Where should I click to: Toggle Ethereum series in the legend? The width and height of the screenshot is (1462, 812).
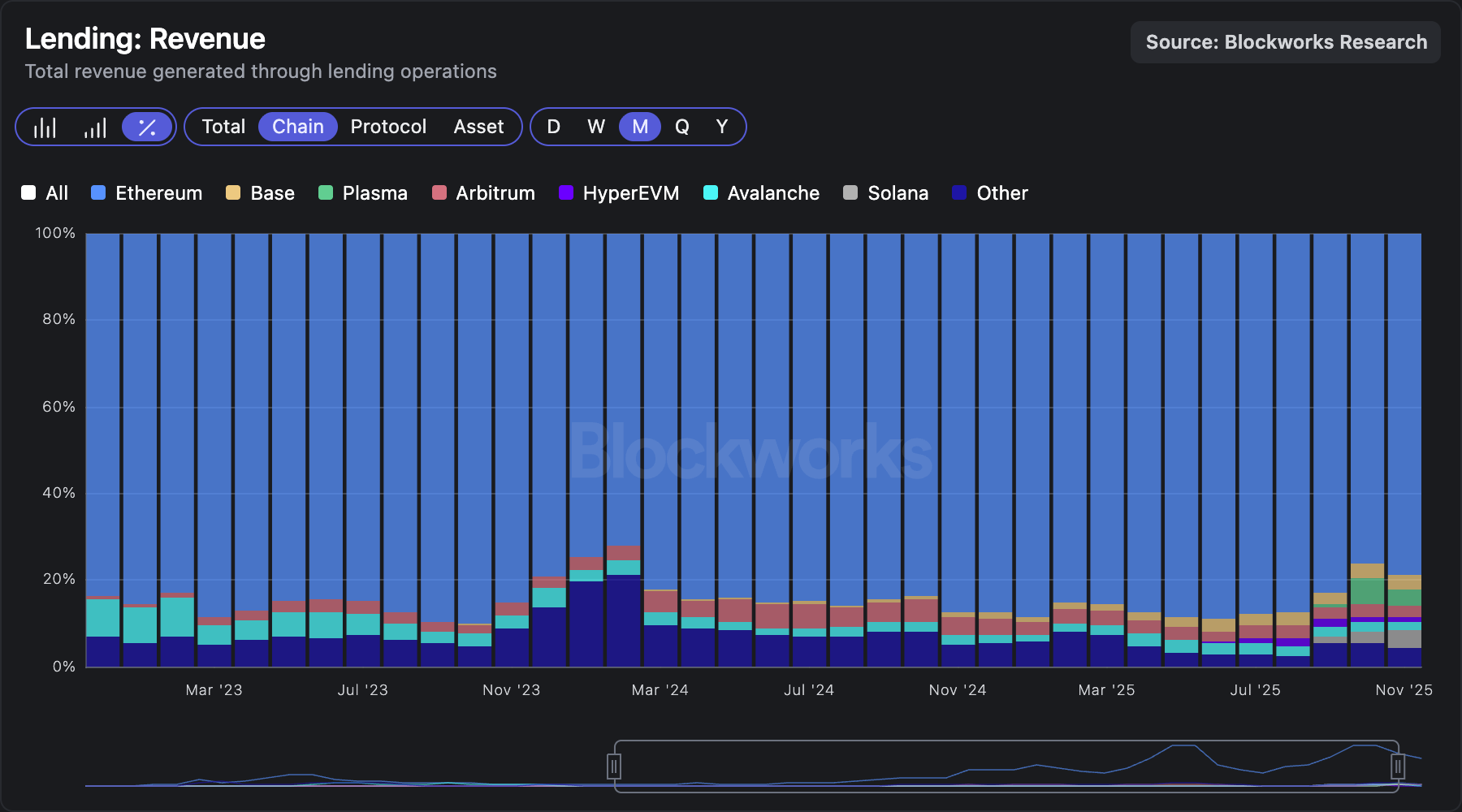[x=98, y=193]
